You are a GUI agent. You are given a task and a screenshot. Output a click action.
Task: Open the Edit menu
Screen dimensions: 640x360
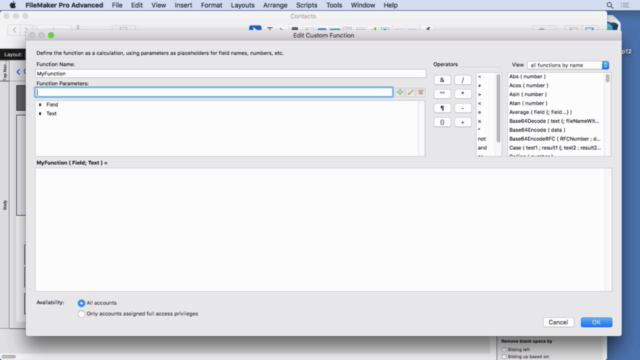point(137,5)
